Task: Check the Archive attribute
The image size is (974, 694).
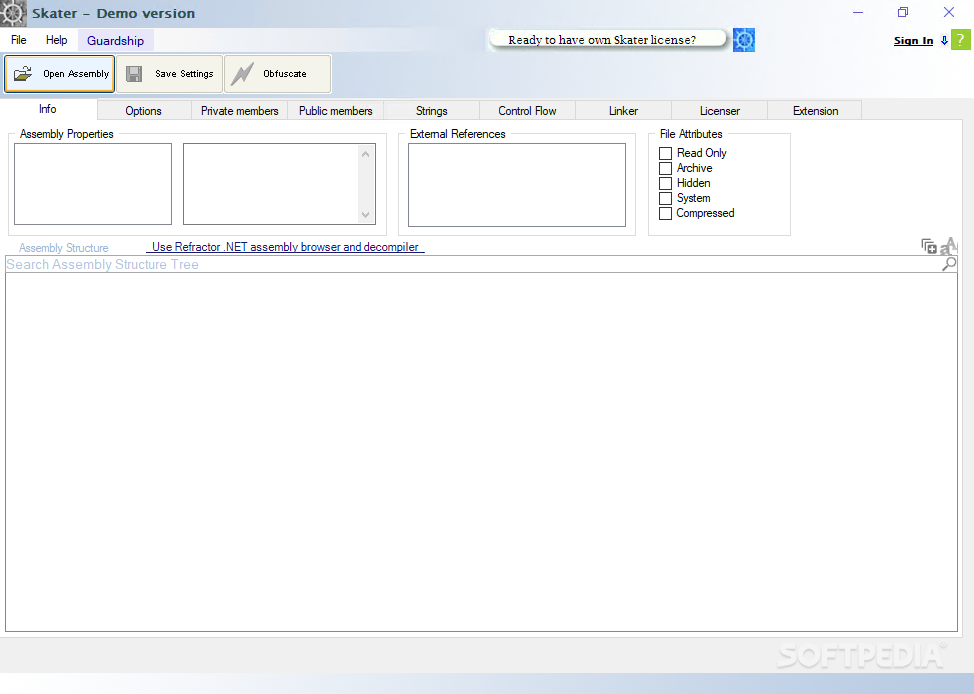Action: pos(665,168)
